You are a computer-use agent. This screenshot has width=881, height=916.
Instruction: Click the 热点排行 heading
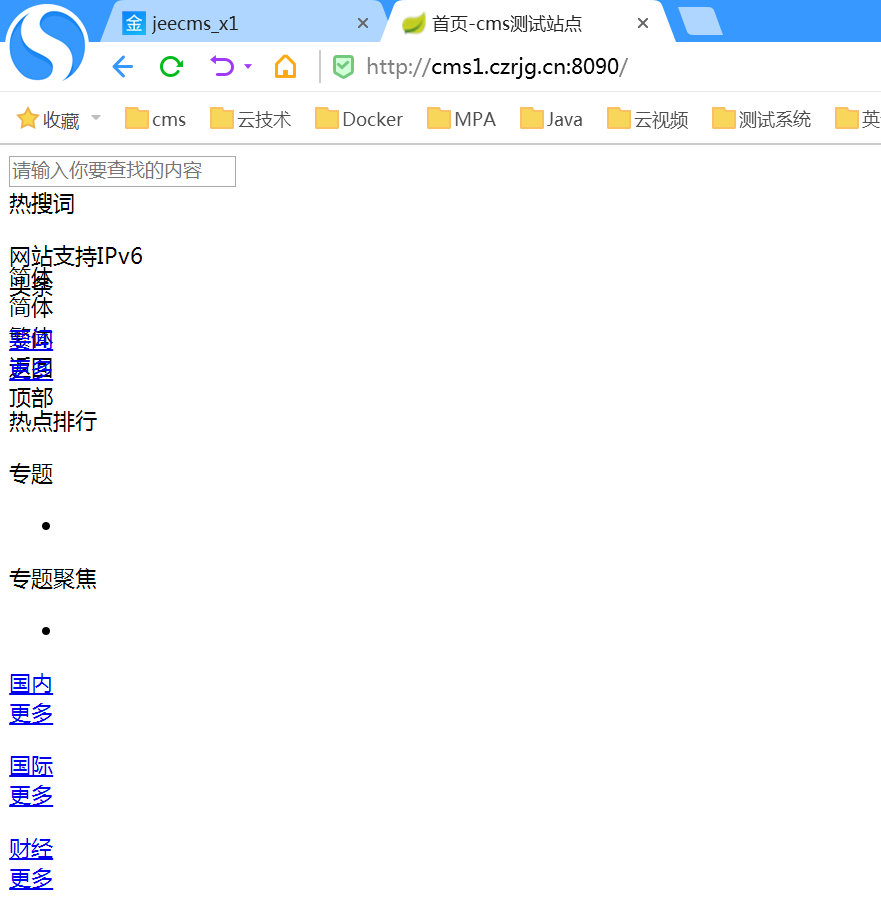point(53,421)
